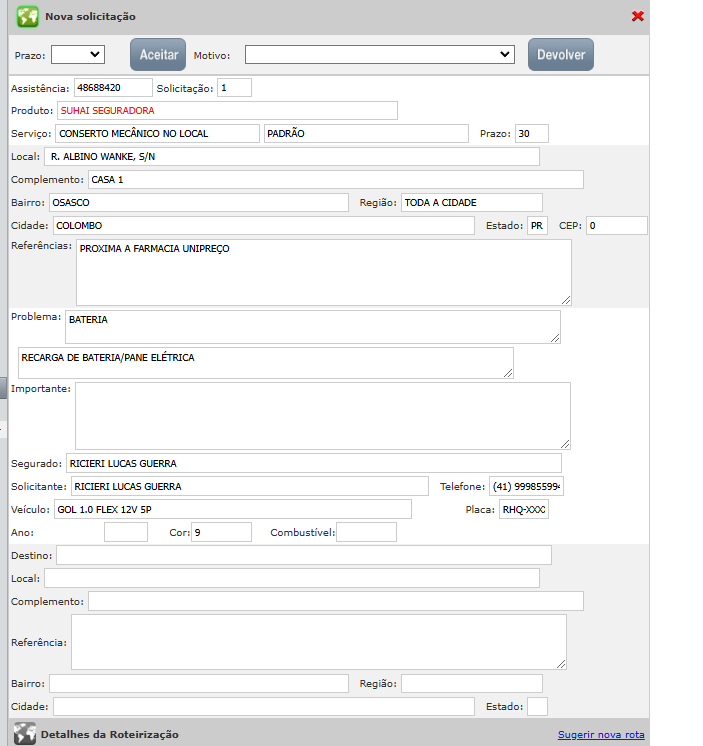Click the Cor field showing 9

[221, 532]
